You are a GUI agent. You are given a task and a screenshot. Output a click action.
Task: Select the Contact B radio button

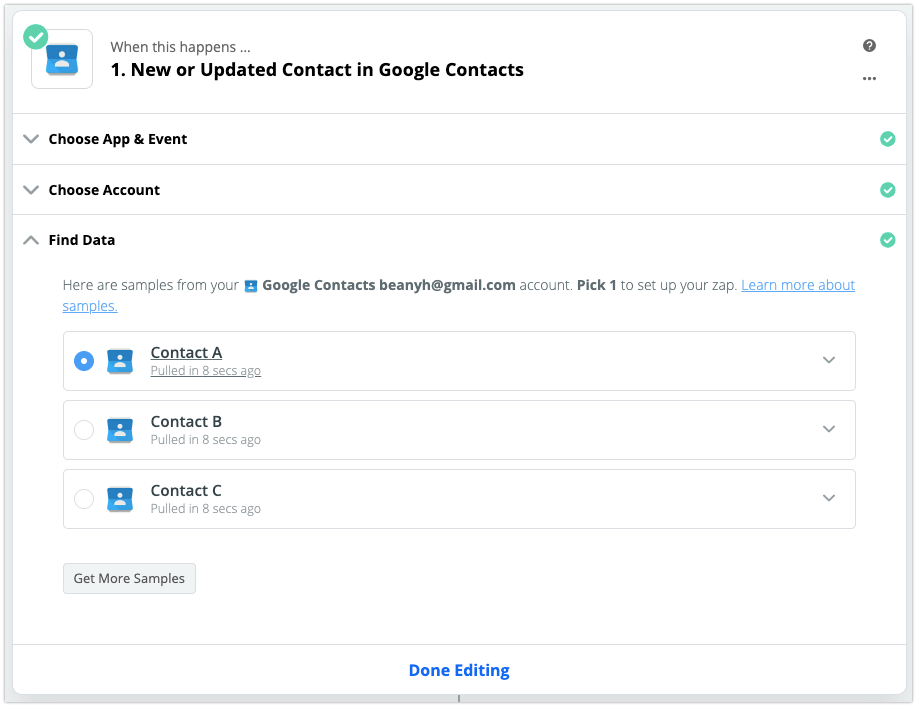(x=84, y=430)
